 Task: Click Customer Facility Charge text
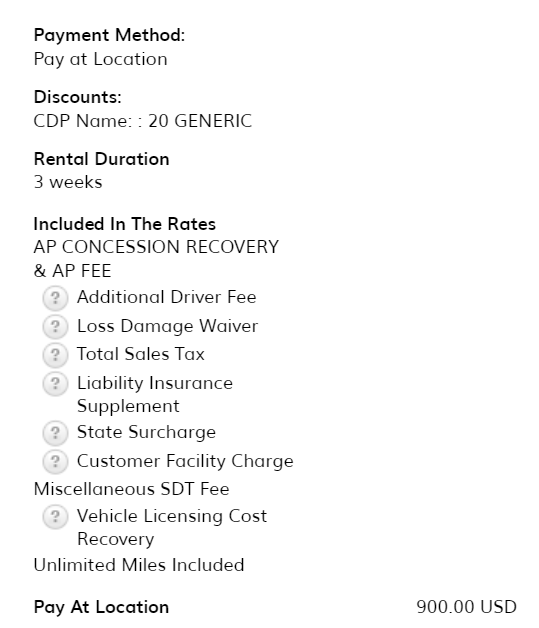click(185, 461)
